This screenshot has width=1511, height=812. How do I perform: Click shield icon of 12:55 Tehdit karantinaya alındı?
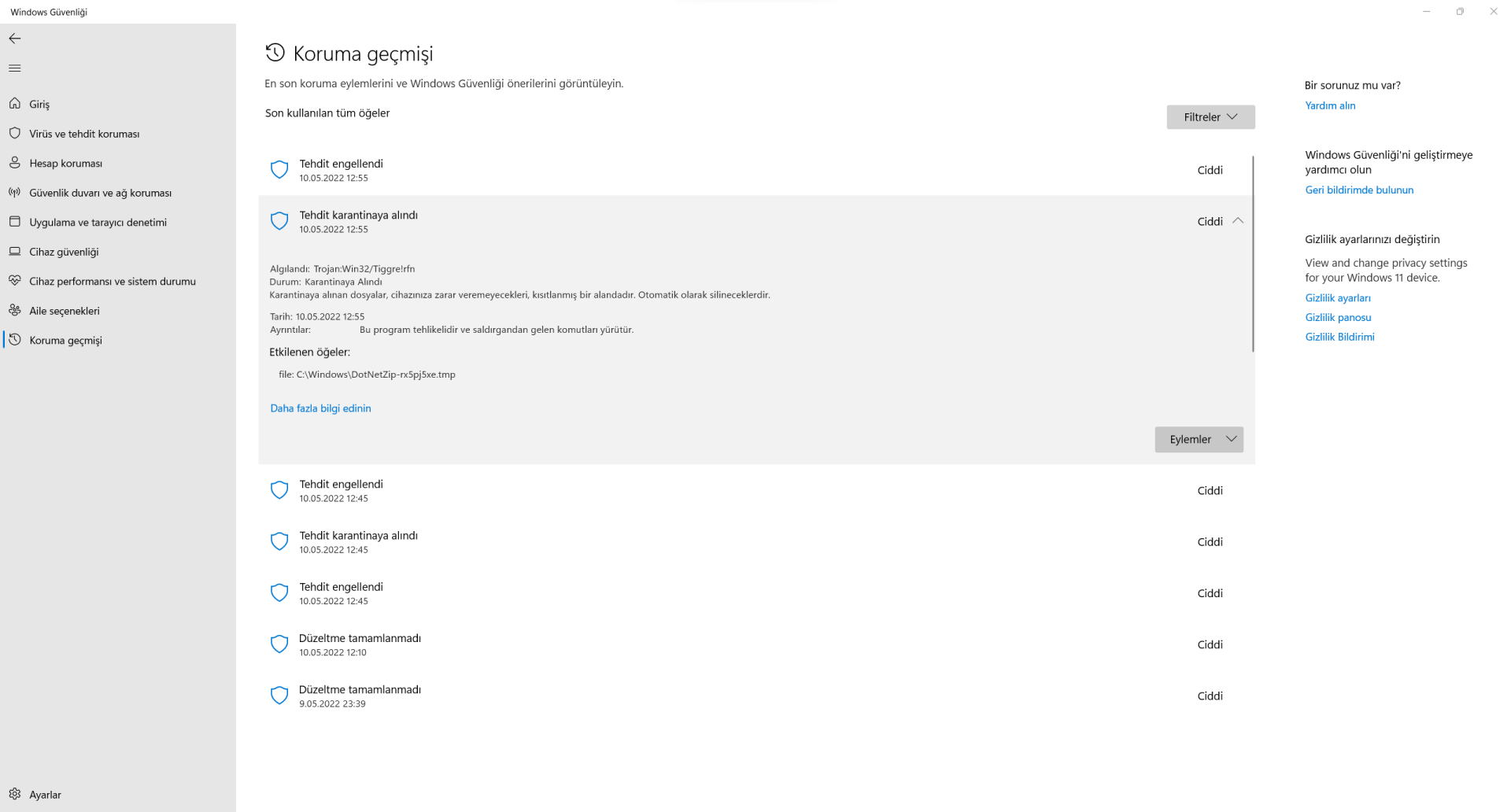point(279,221)
